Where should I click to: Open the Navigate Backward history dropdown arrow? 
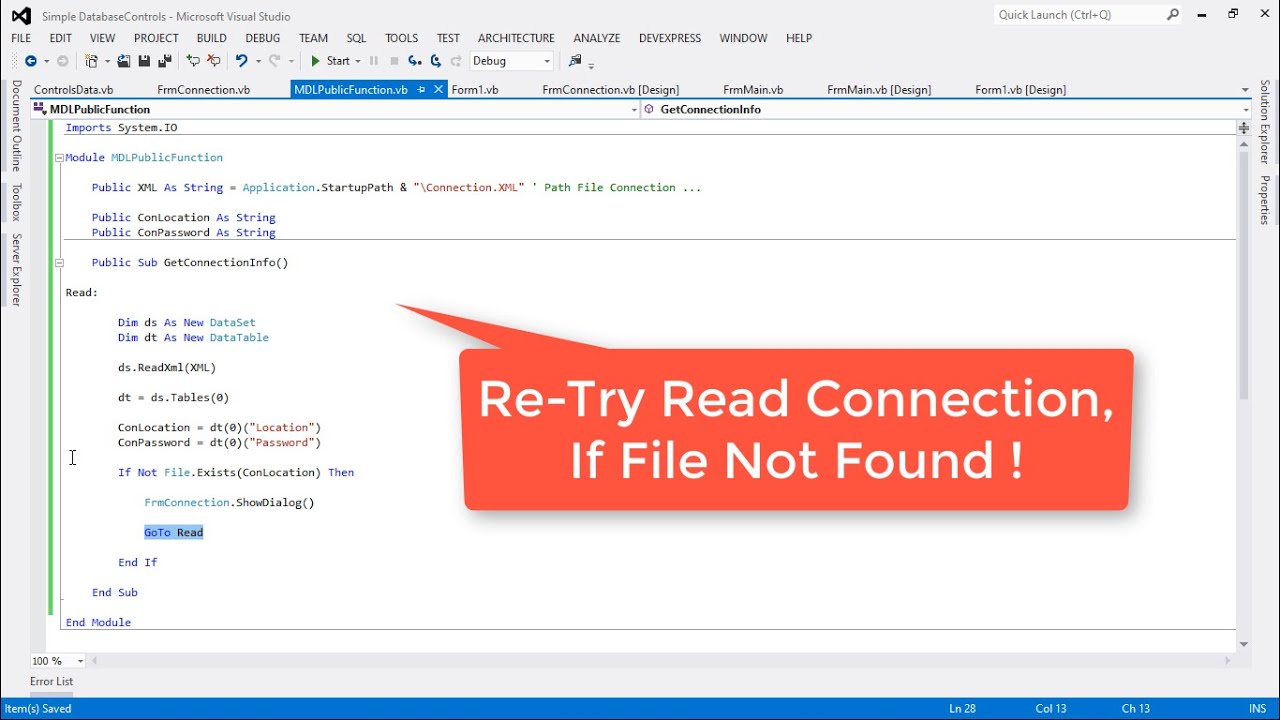pos(46,61)
